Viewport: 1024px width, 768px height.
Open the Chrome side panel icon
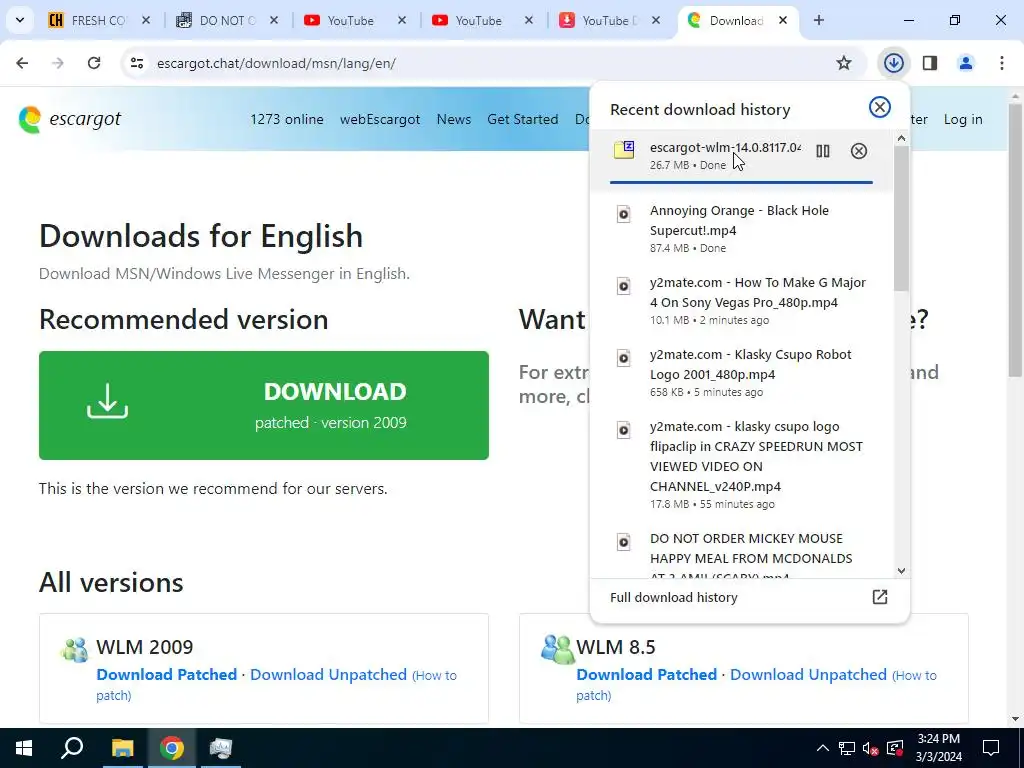[x=930, y=63]
